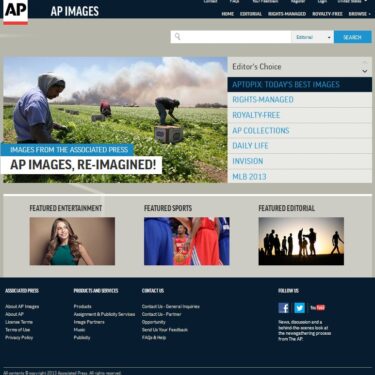The image size is (375, 375).
Task: Go to Home in the navigation bar
Action: pos(228,14)
